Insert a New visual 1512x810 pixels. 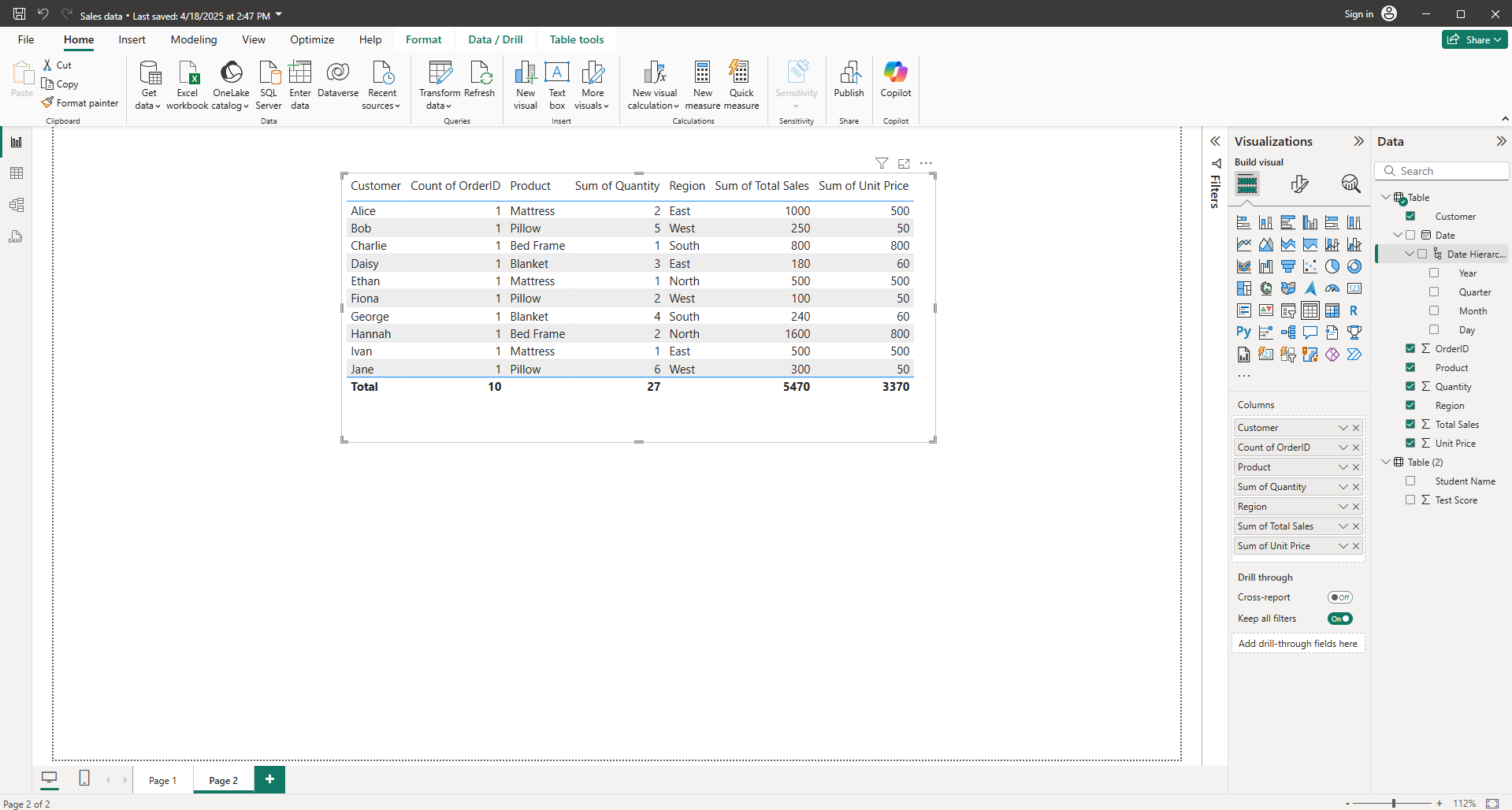pyautogui.click(x=526, y=85)
